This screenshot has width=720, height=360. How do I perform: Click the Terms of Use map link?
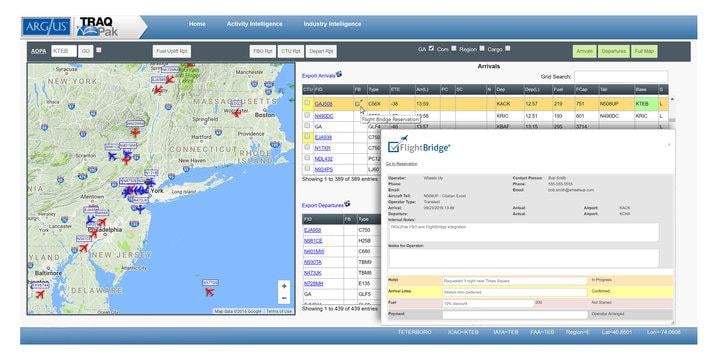pos(279,311)
